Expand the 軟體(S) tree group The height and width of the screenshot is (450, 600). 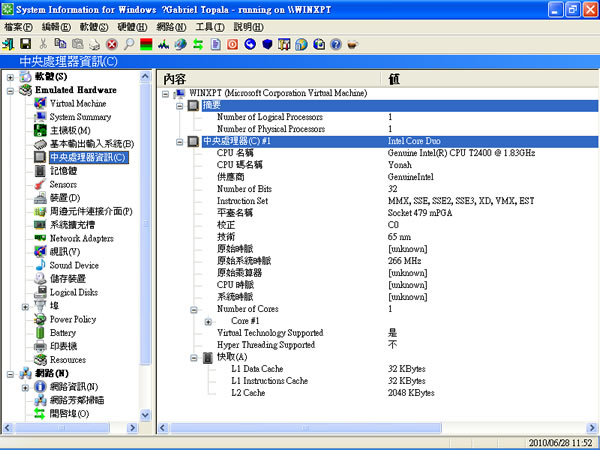(11, 77)
